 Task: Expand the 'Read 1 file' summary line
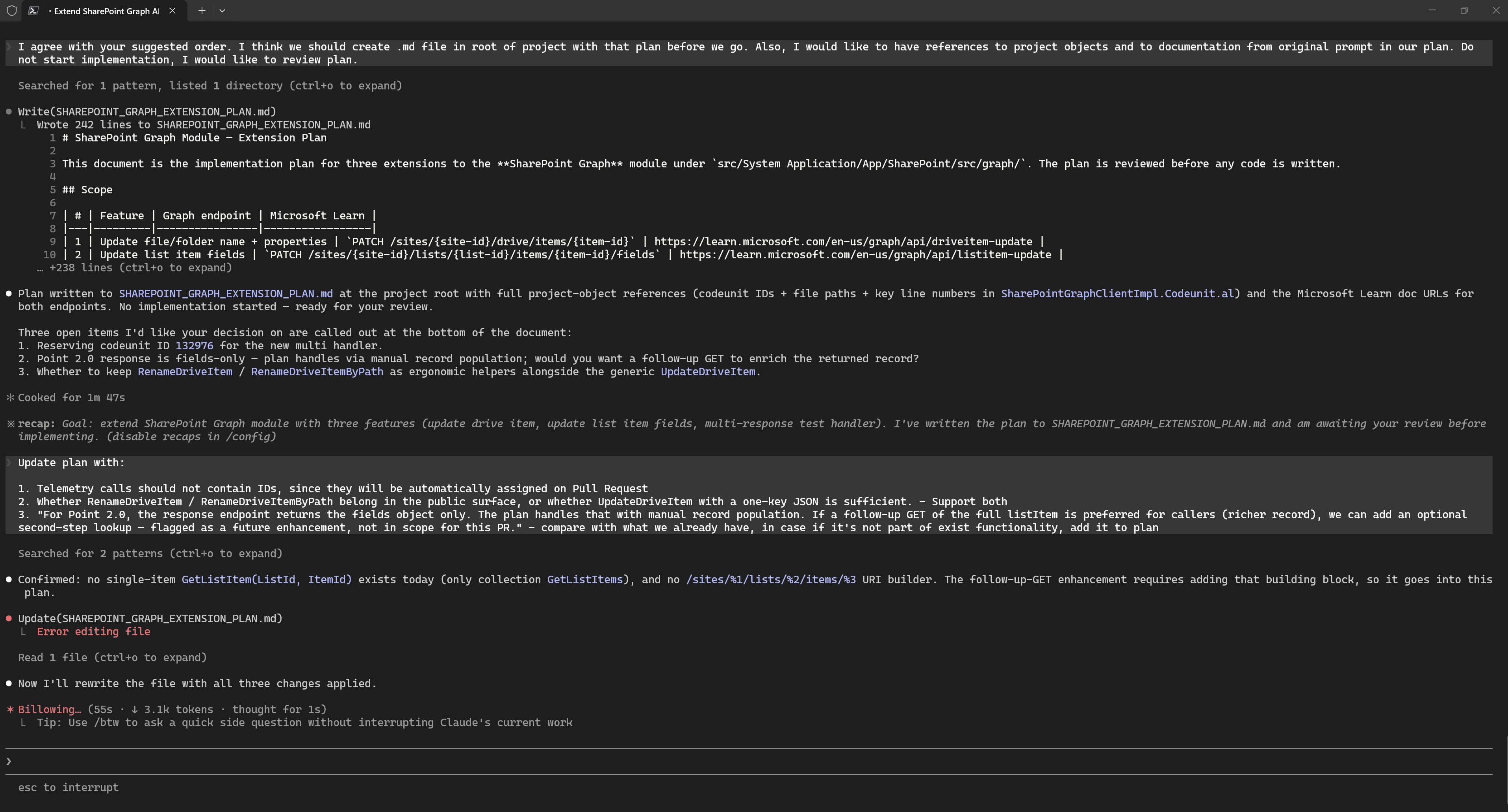(112, 658)
